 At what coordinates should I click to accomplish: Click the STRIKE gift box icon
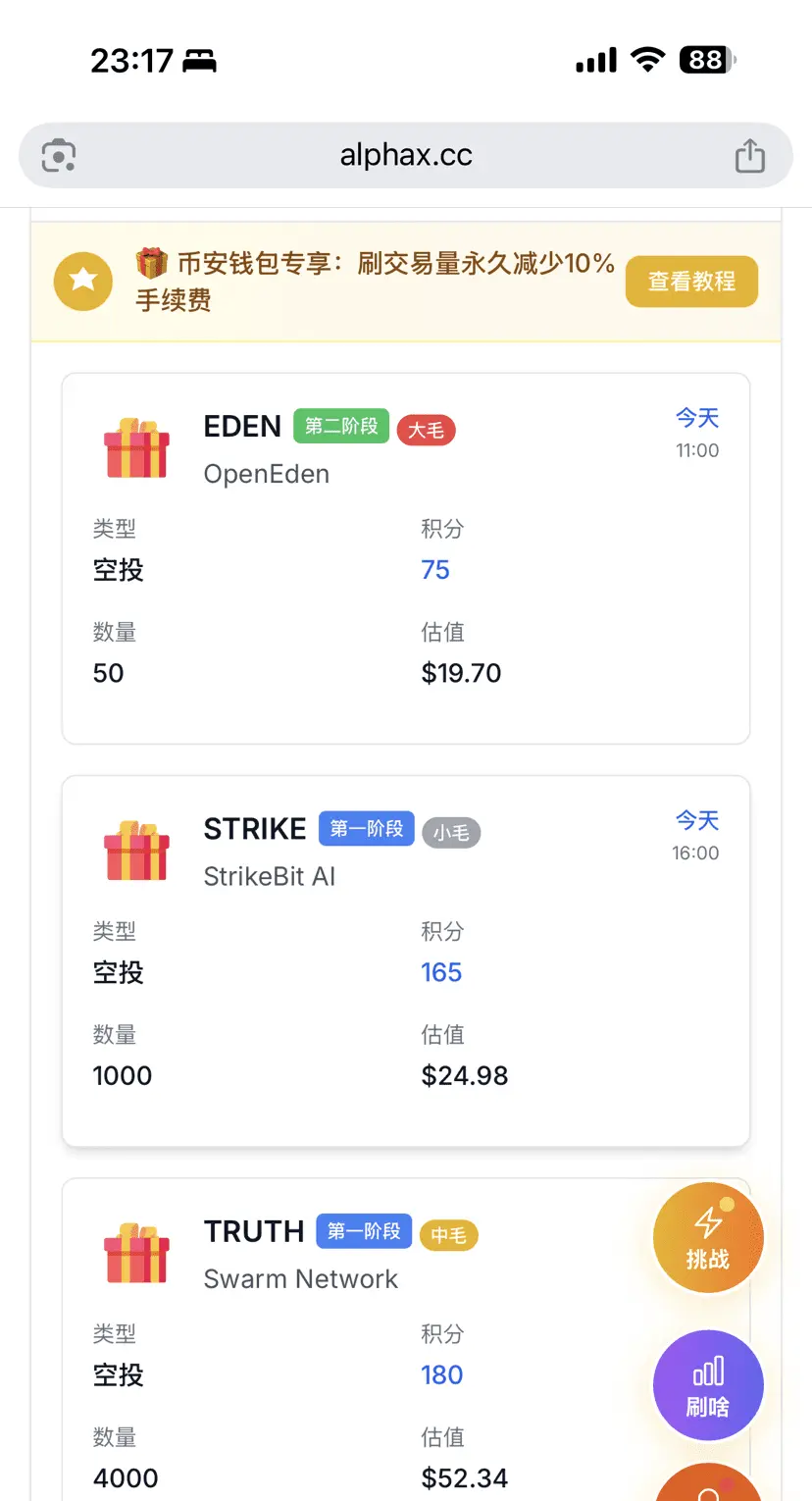[136, 852]
